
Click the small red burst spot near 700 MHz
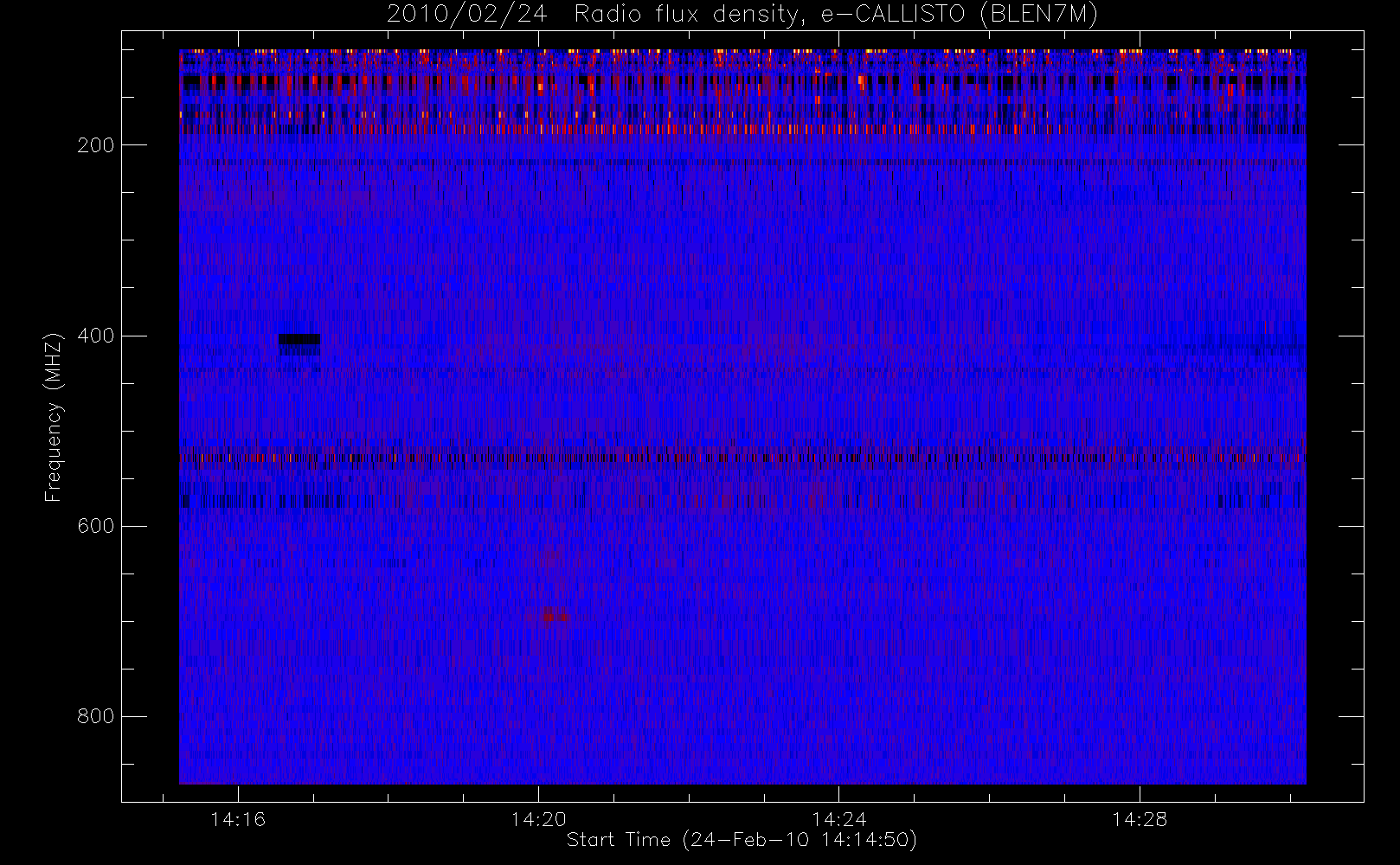[x=554, y=616]
